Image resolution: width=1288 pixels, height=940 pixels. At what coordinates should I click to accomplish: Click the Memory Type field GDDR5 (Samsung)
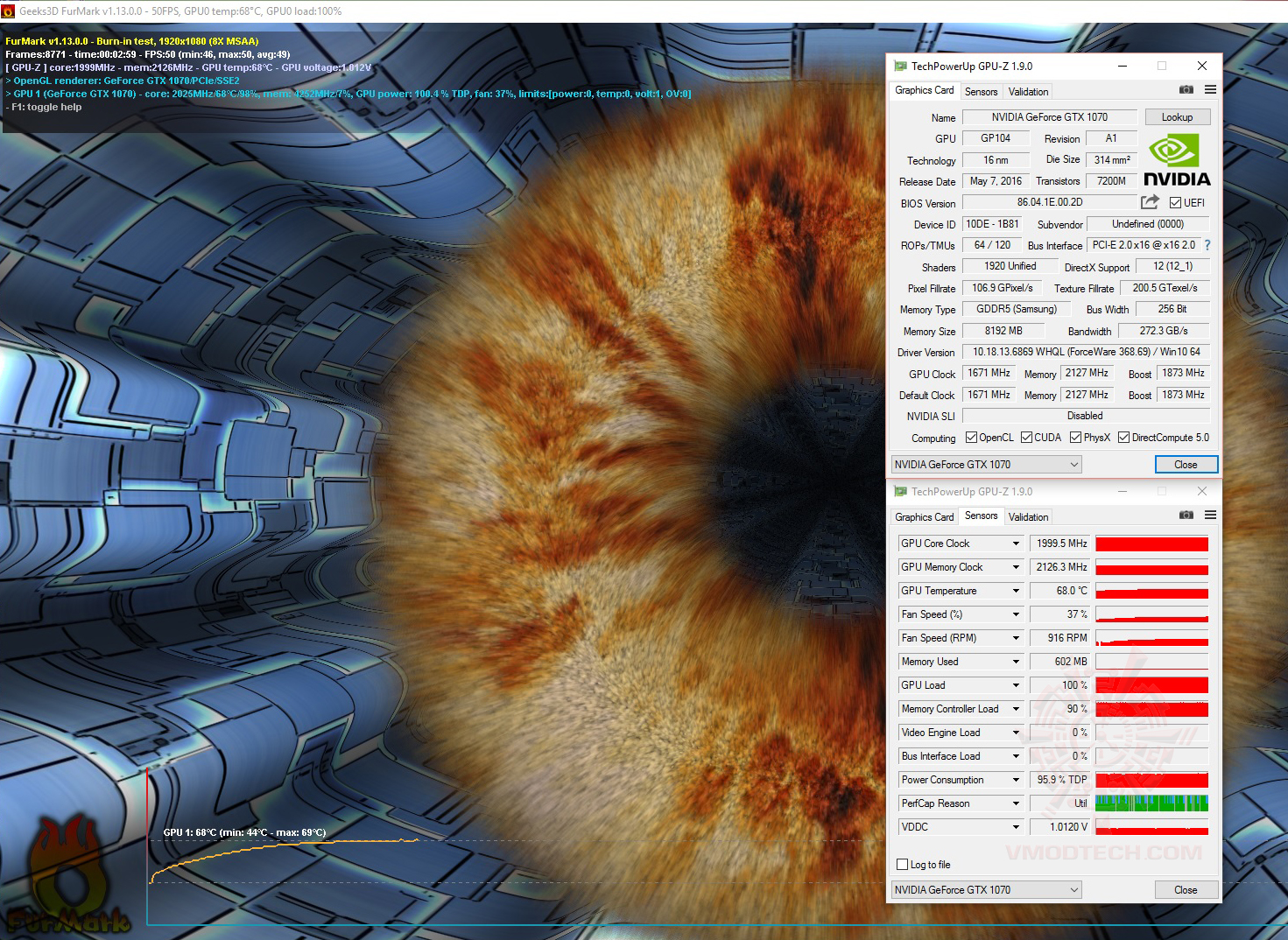[x=1017, y=309]
